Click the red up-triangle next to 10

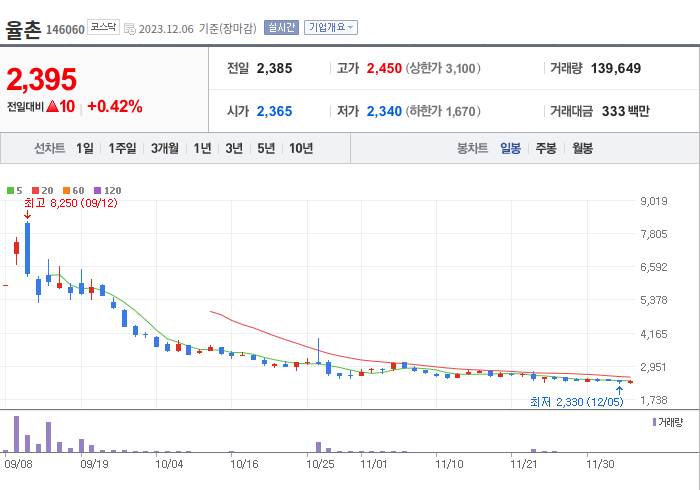[52, 106]
